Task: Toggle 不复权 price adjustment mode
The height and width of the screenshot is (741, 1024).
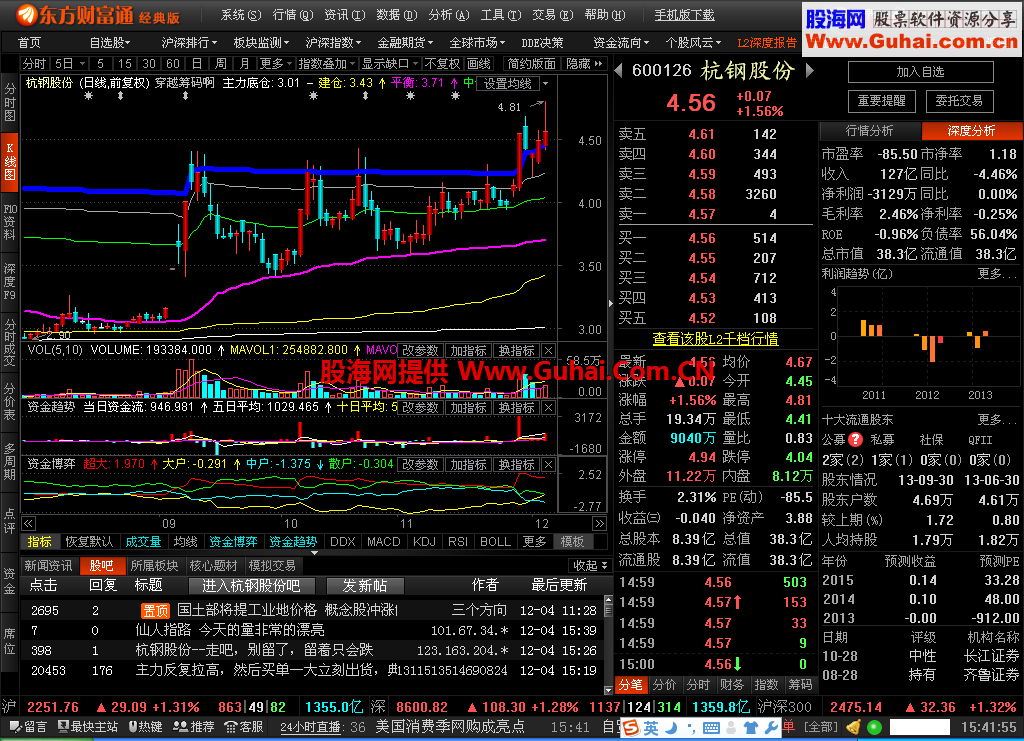Action: point(436,63)
